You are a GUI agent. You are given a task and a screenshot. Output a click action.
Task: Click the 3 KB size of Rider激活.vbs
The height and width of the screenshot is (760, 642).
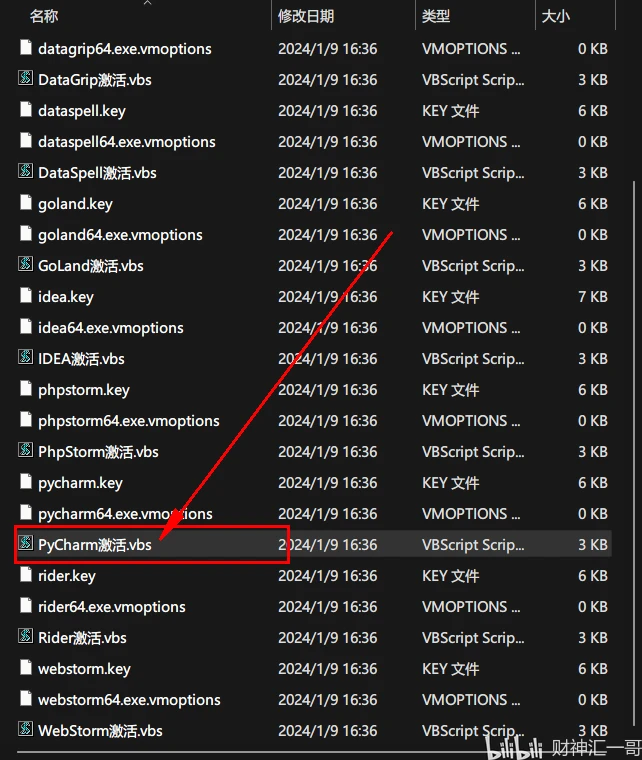(593, 638)
